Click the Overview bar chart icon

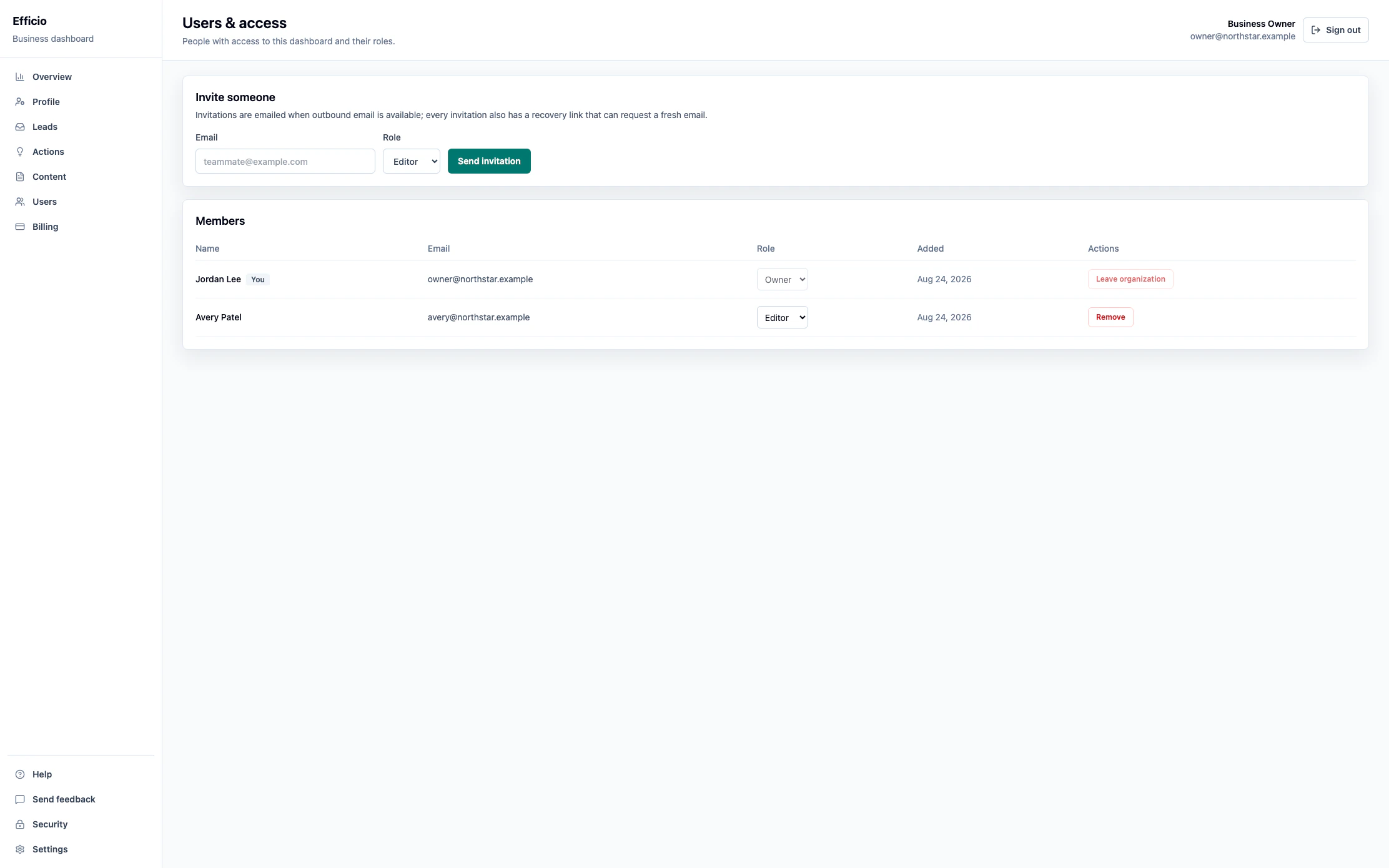coord(20,77)
